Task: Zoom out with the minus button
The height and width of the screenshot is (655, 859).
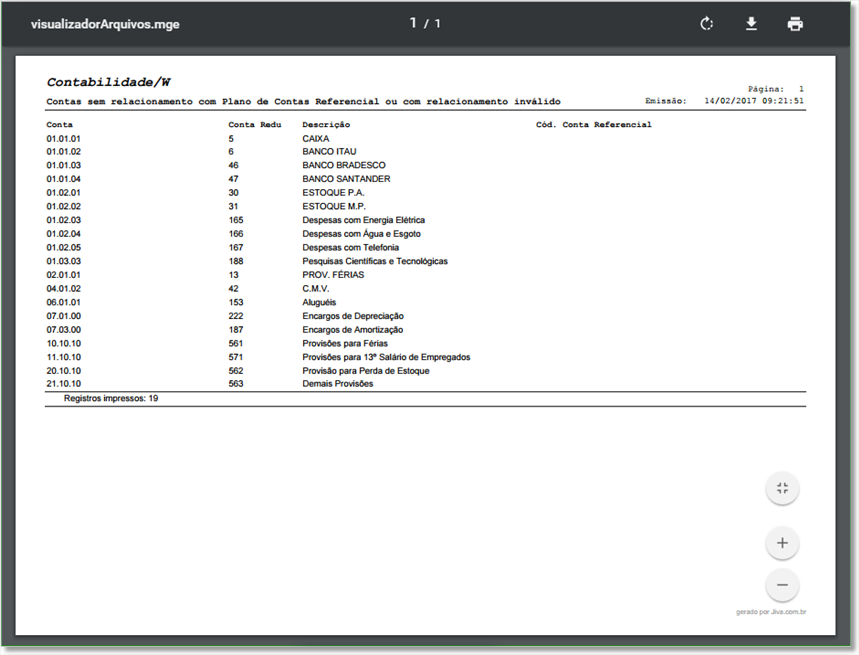Action: 782,585
